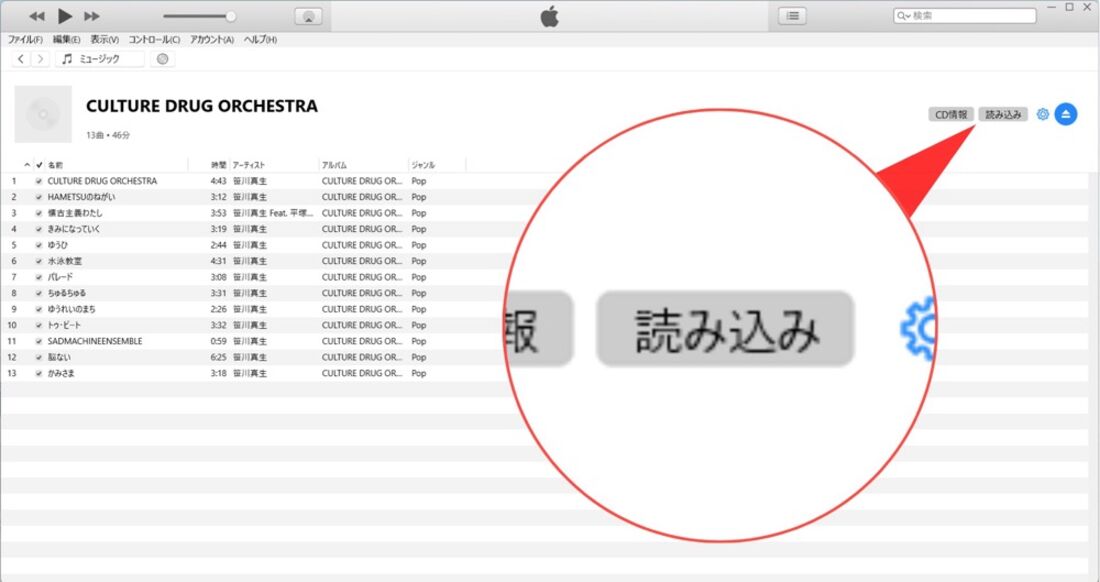
Task: Click the 13曲 • 46分 album summary text
Action: pos(108,135)
